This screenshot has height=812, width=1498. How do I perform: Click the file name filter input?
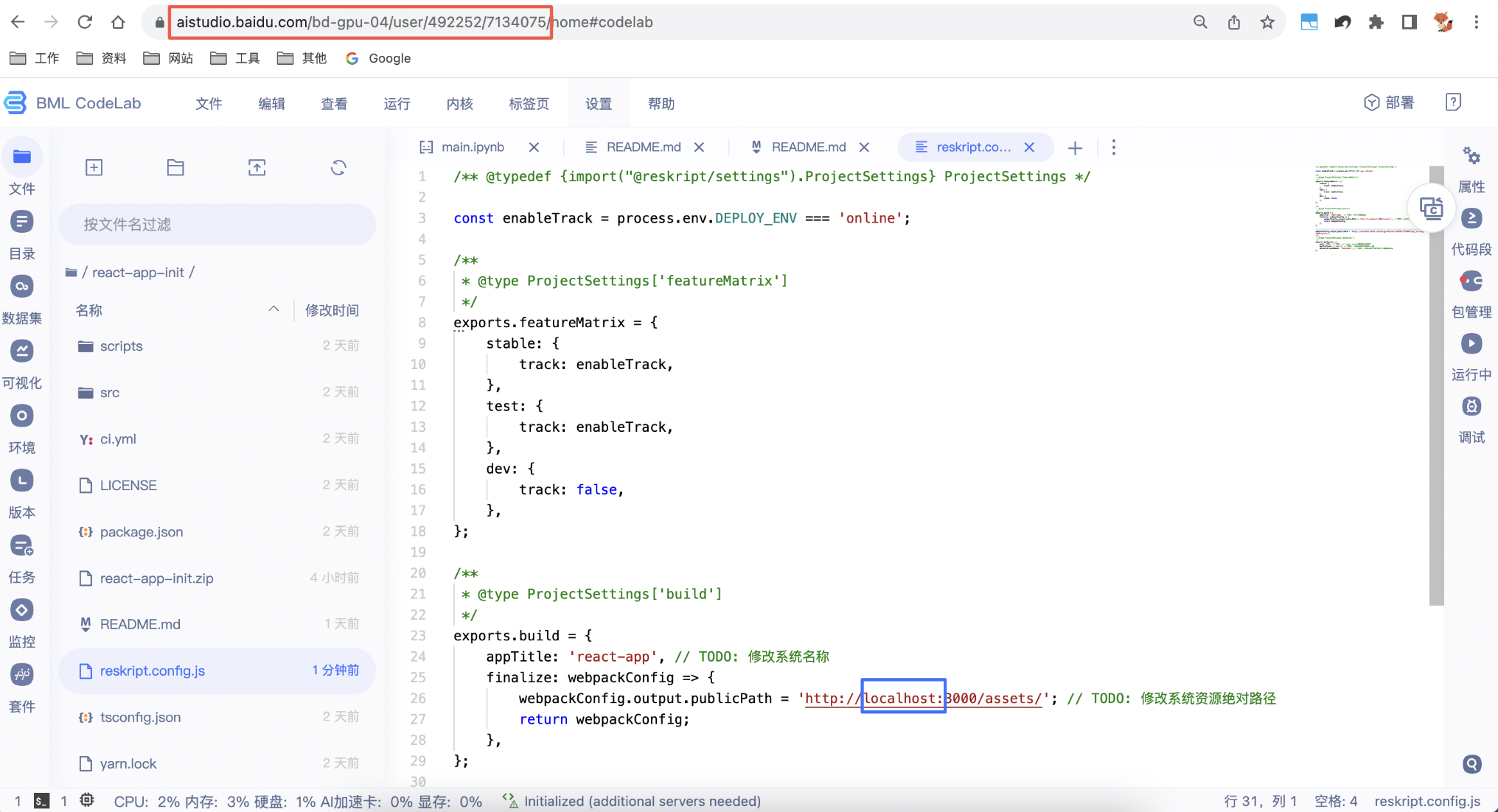coord(217,224)
